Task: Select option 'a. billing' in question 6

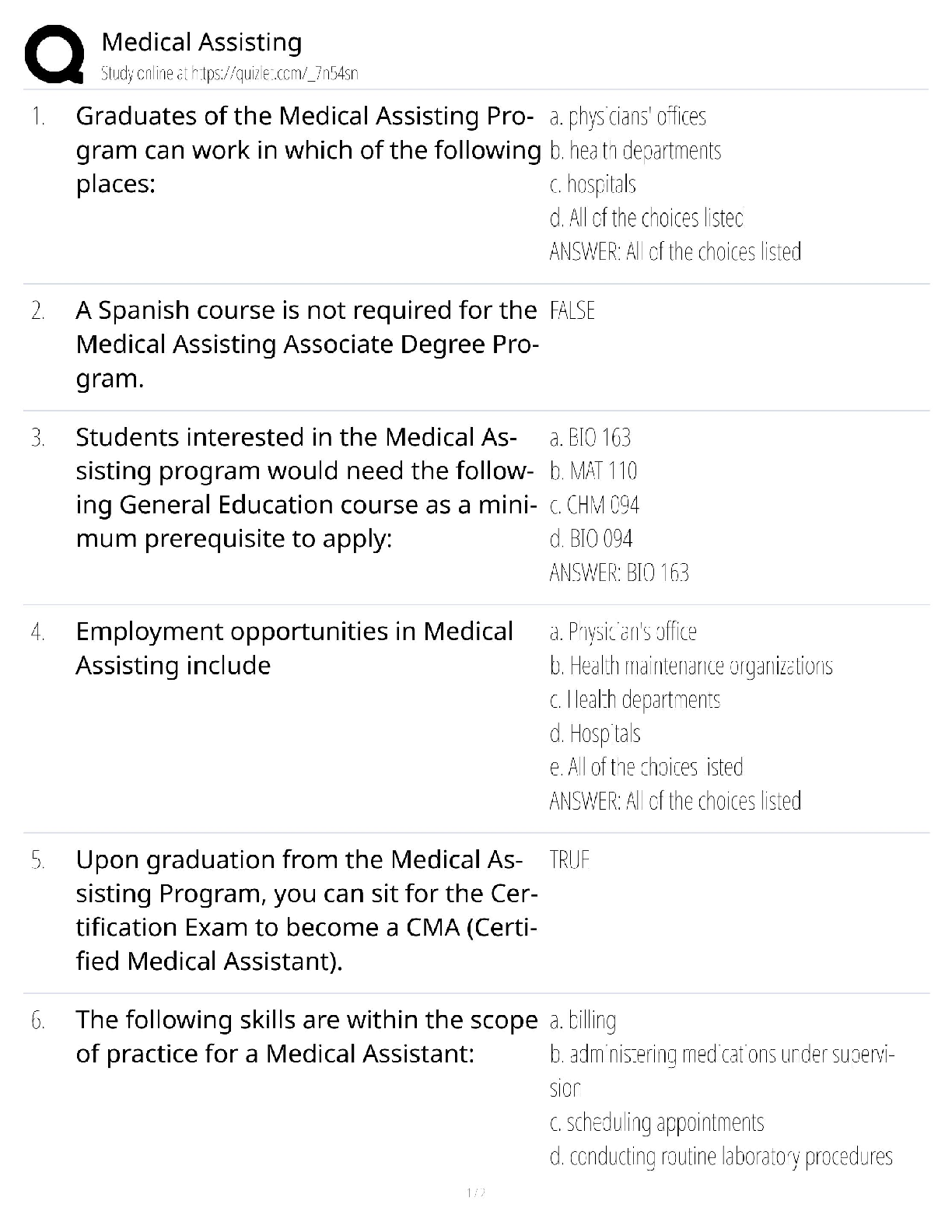Action: 582,1020
